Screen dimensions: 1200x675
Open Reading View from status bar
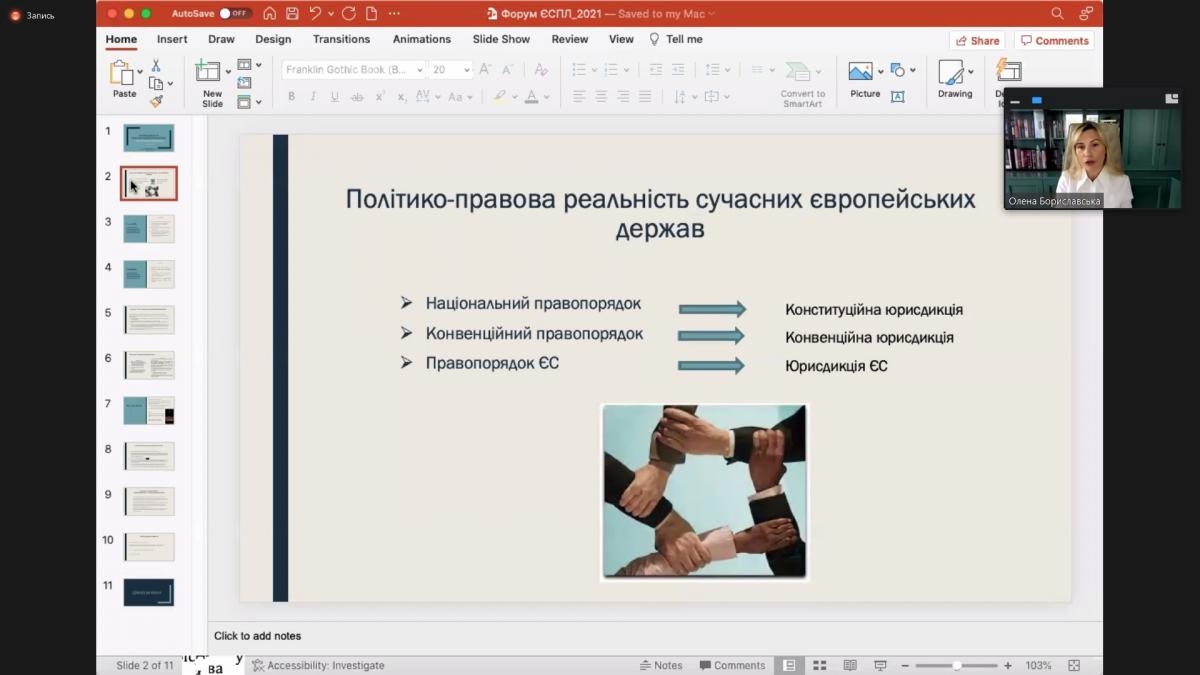850,665
